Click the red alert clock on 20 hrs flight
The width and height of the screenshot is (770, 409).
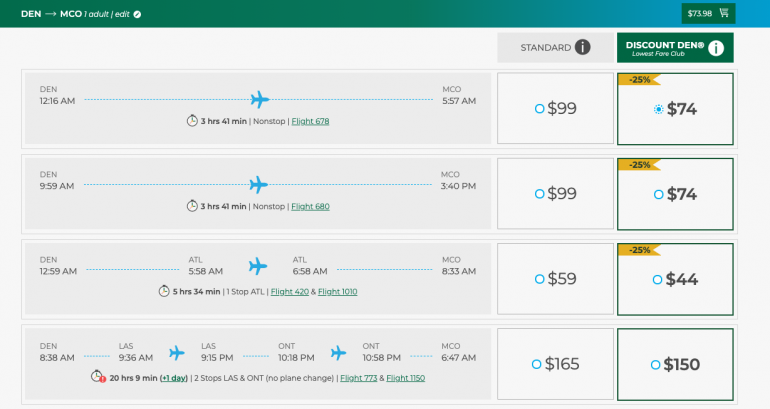tap(97, 377)
